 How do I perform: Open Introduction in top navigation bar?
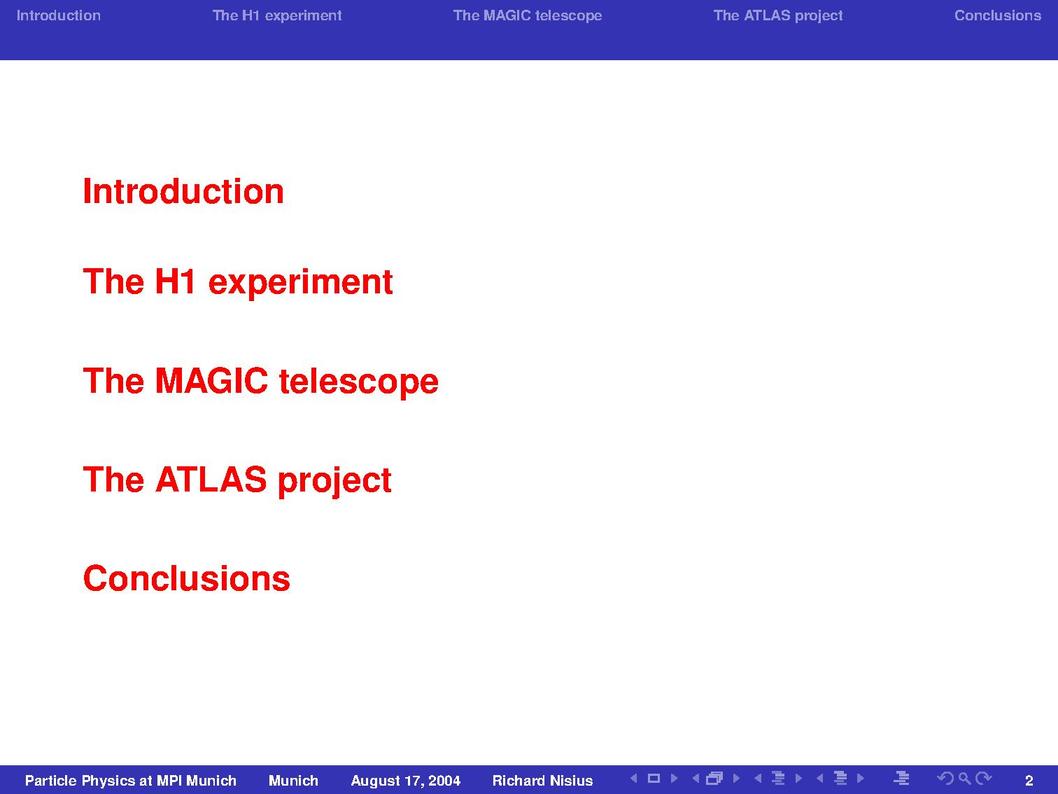59,15
